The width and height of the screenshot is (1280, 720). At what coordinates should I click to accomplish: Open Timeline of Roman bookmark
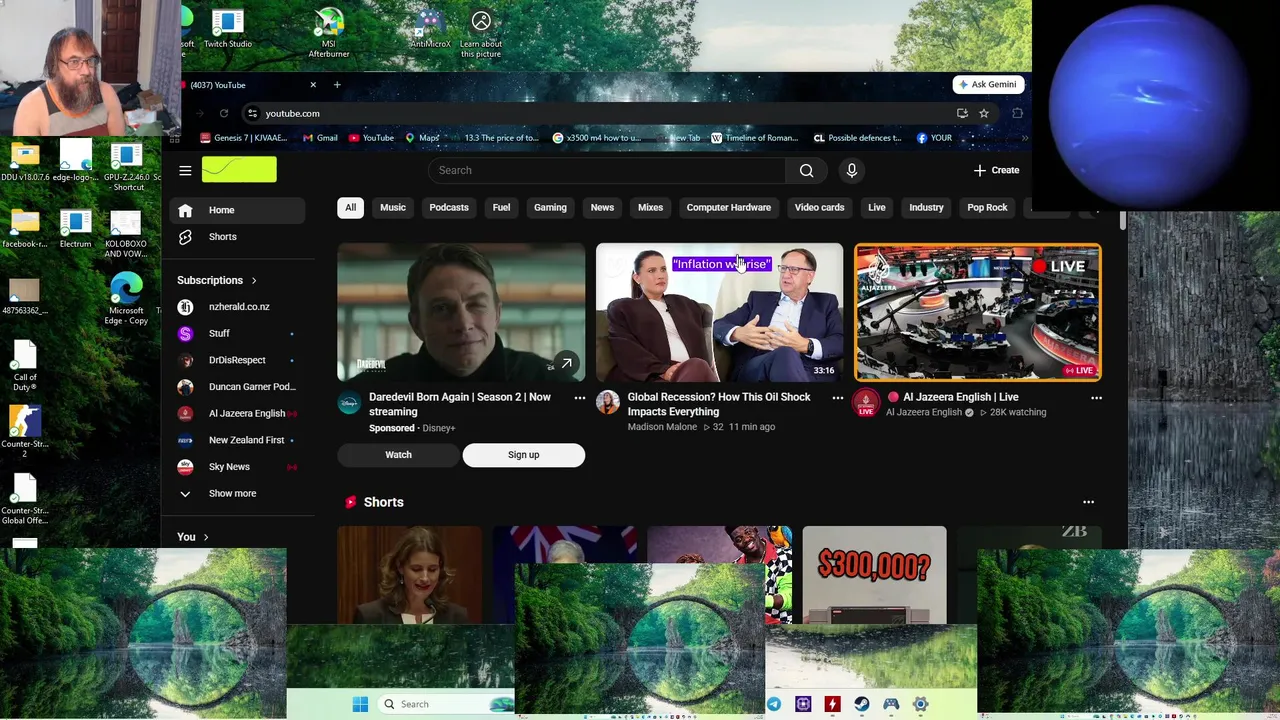click(755, 138)
